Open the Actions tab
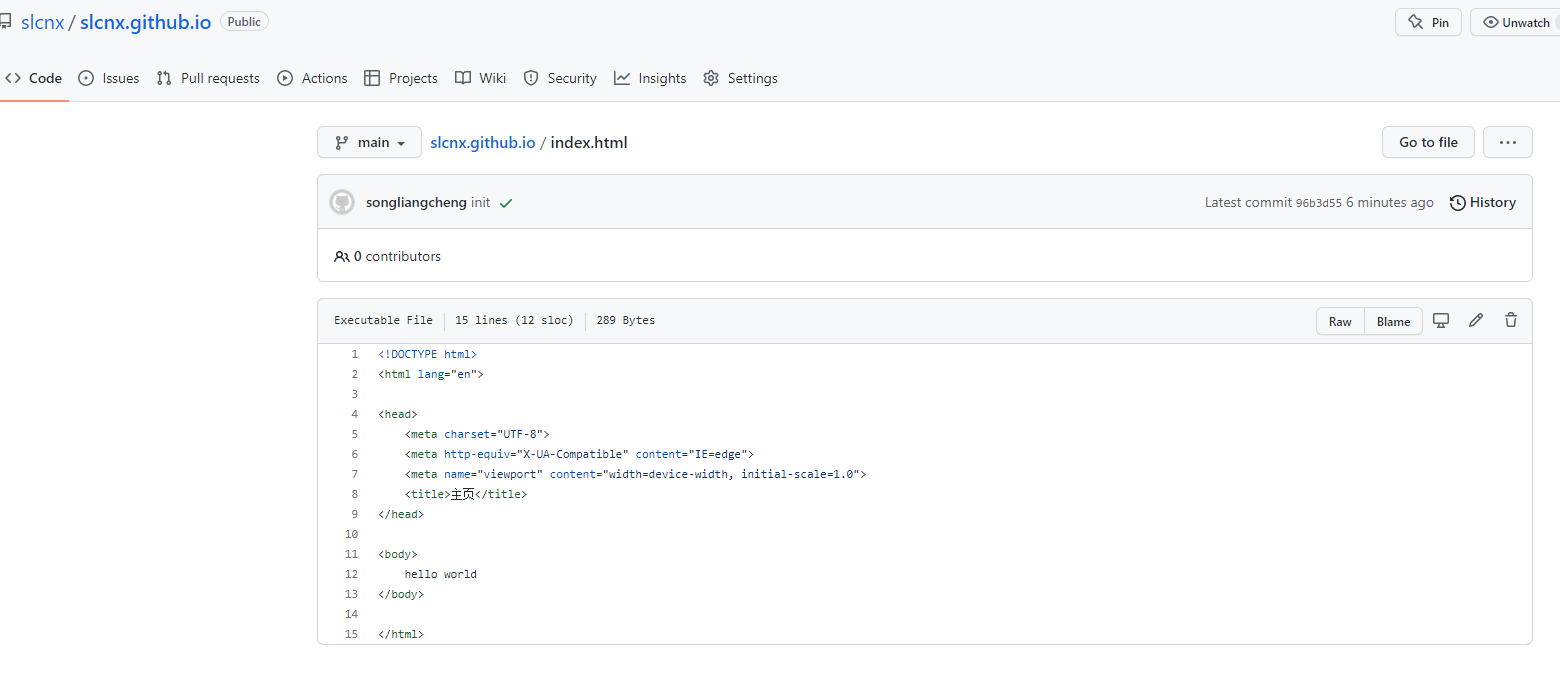This screenshot has height=676, width=1560. (x=312, y=78)
